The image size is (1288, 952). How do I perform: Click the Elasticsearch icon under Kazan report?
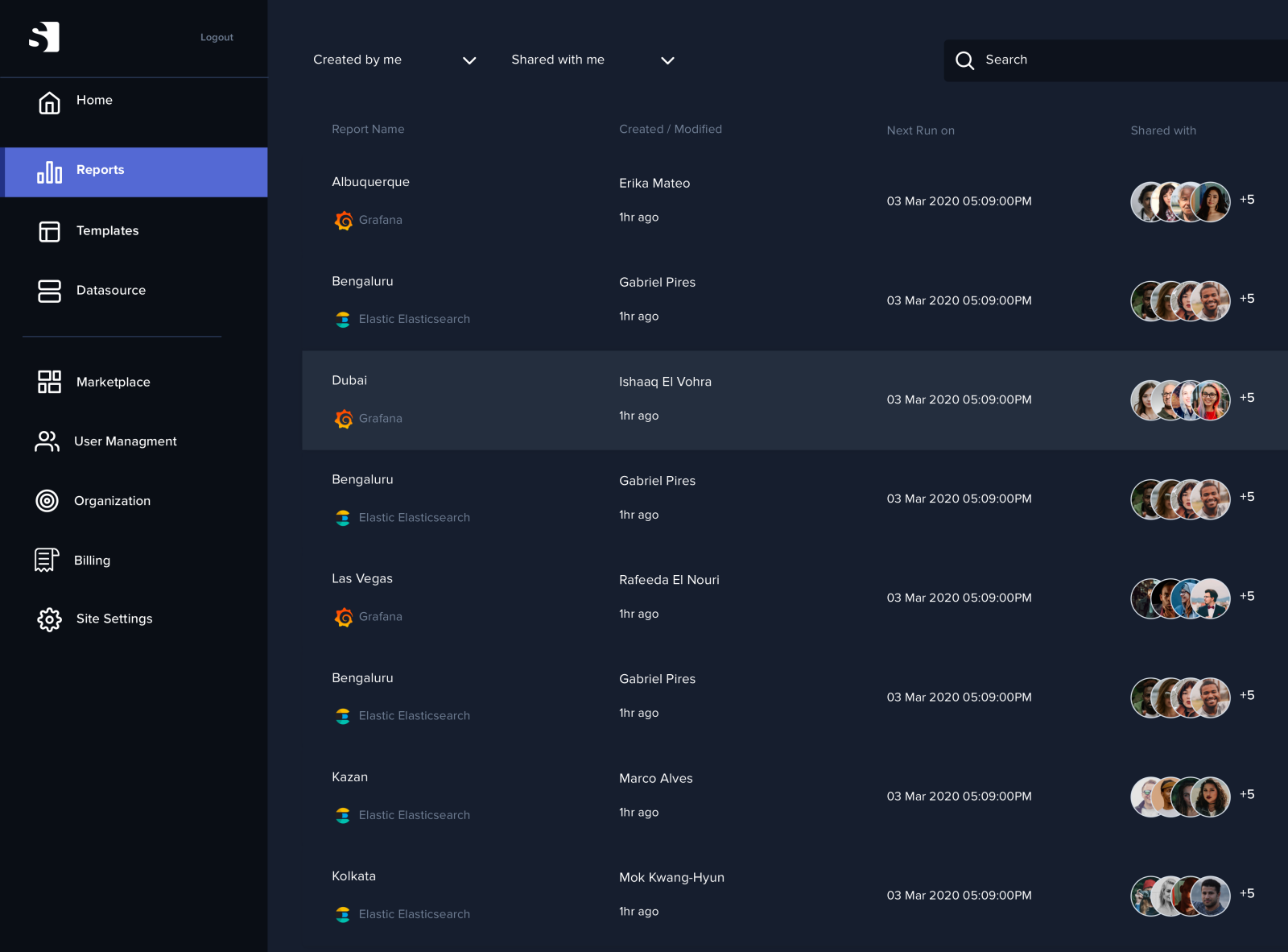343,815
